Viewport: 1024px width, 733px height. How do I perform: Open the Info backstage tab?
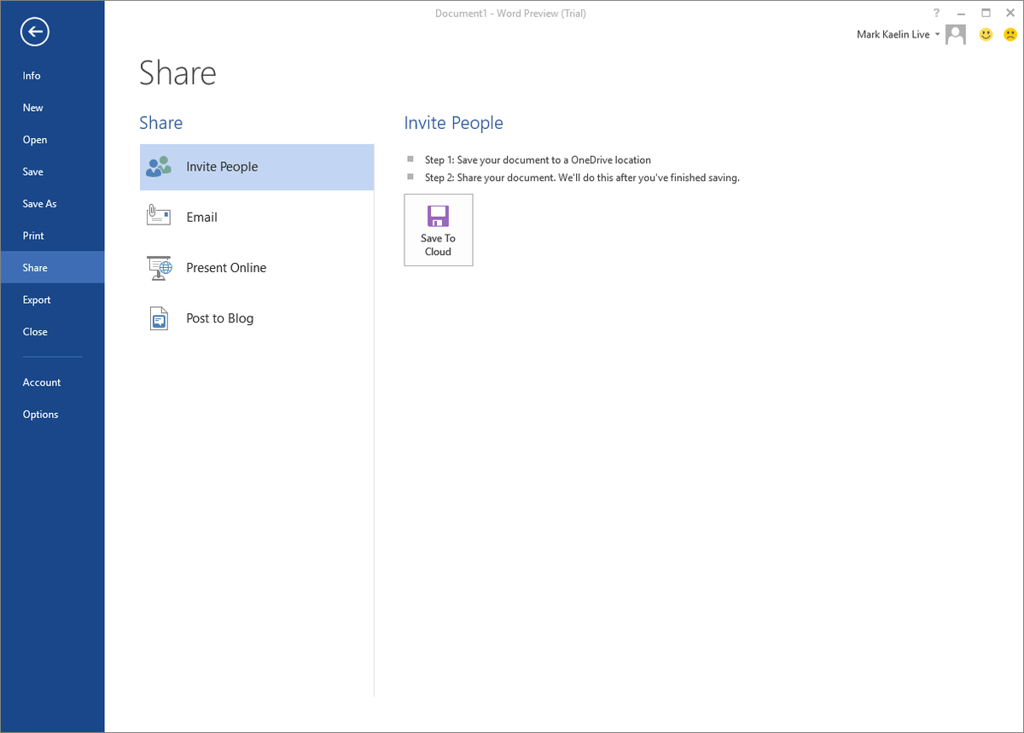[x=52, y=76]
